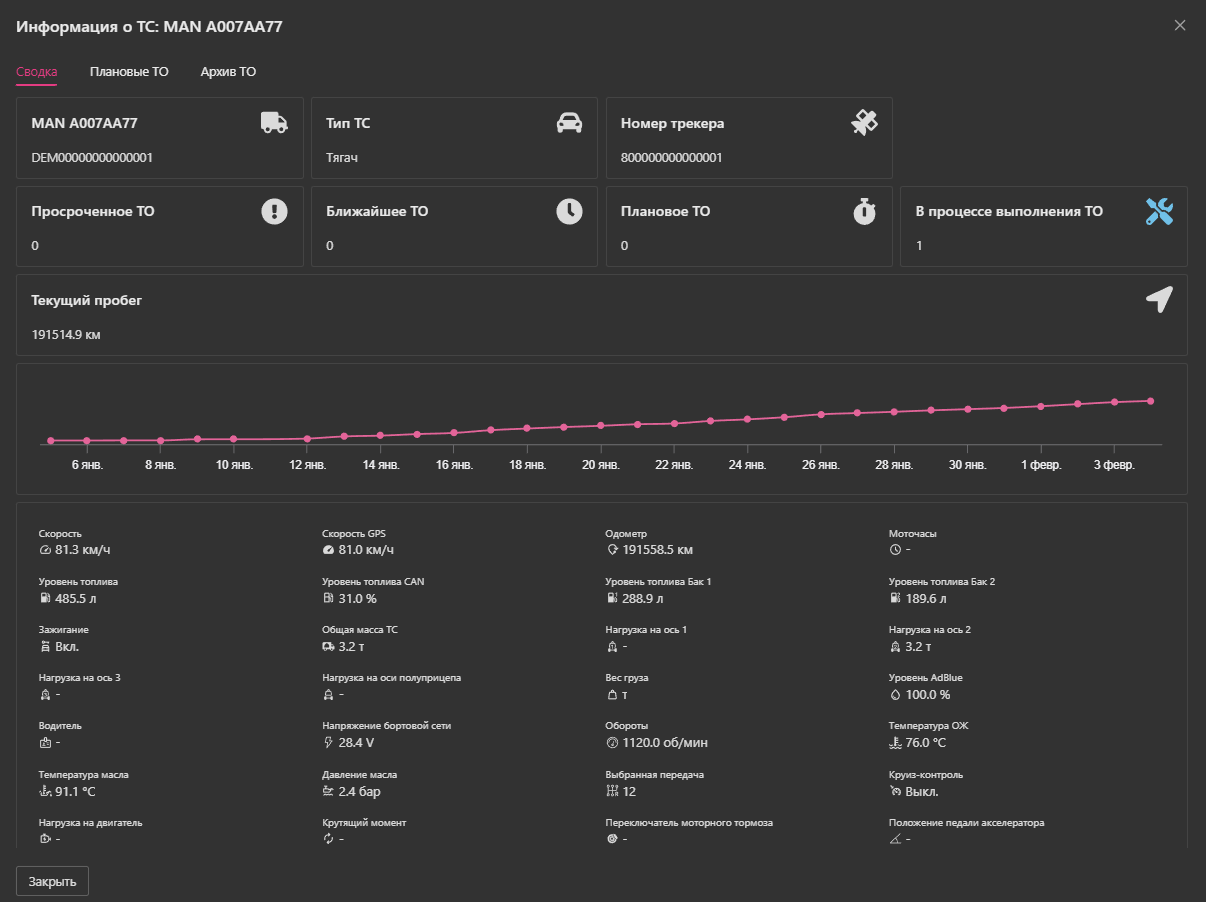1206x902 pixels.
Task: Select the Сводка tab
Action: coord(36,72)
